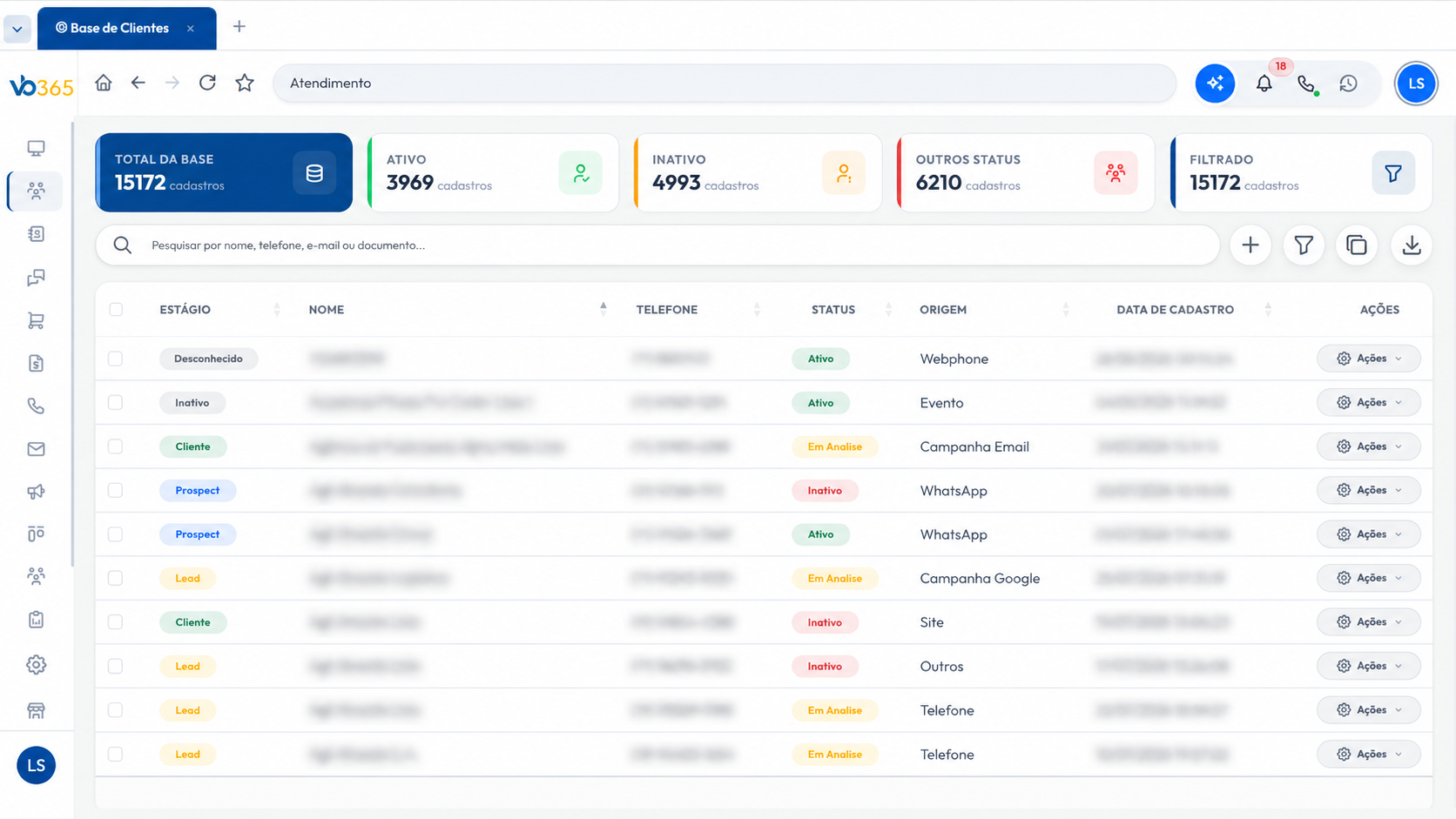Select the Outros Status card

click(1026, 172)
